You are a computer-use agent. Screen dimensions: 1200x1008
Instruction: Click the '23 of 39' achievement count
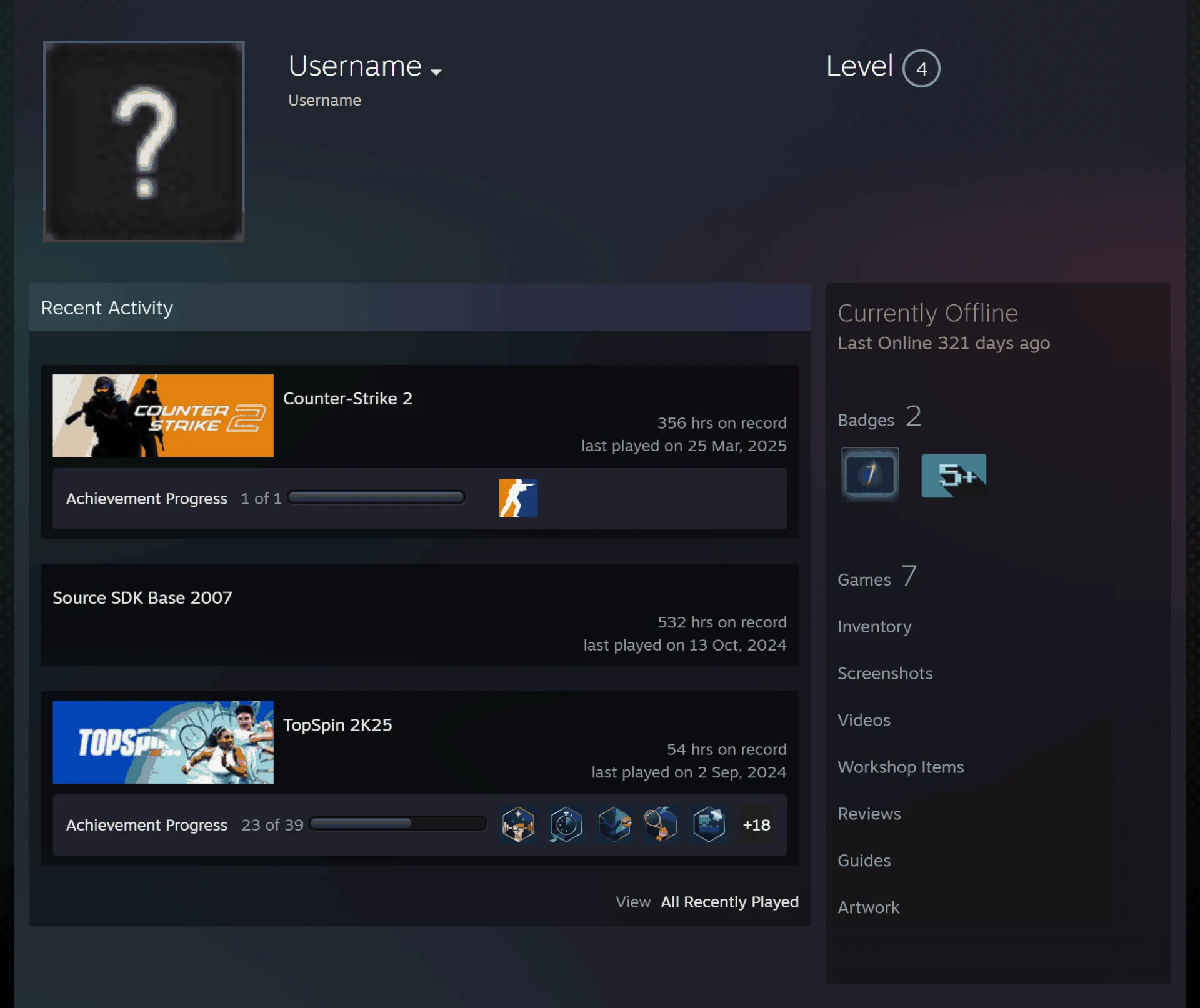(x=272, y=825)
